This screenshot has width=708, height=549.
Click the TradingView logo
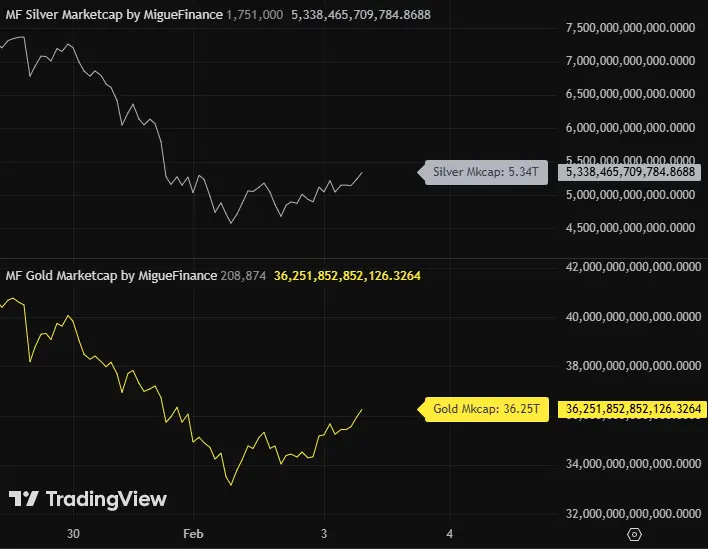[x=88, y=499]
